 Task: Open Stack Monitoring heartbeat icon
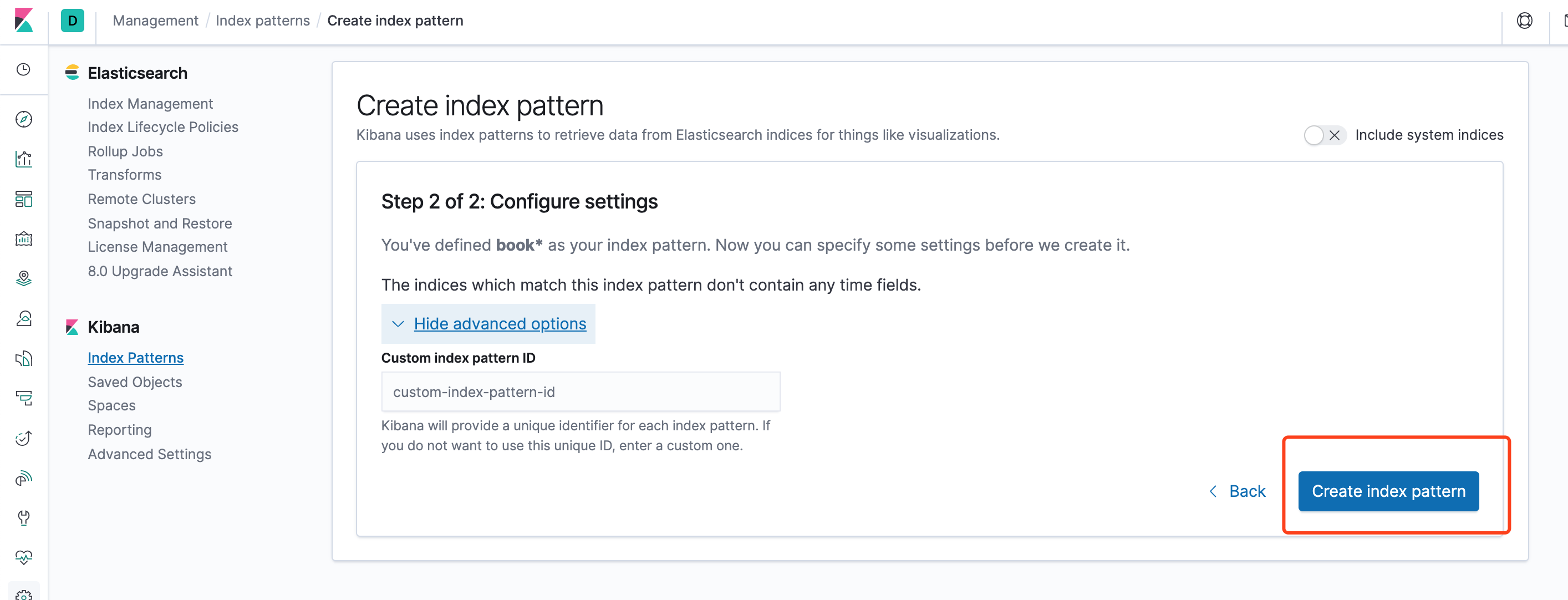(x=24, y=557)
